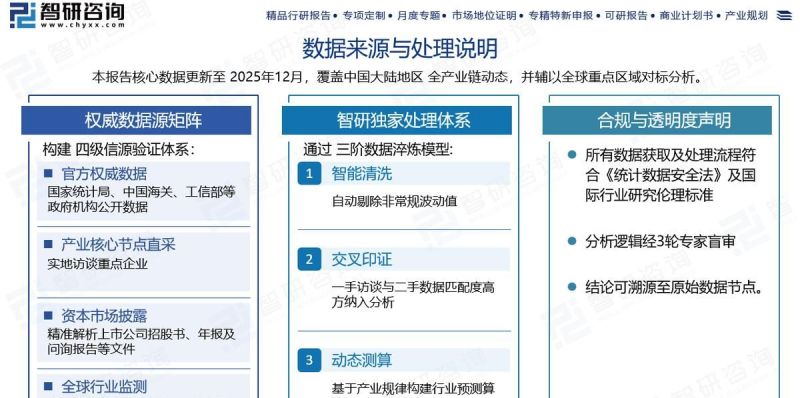Open the 商业计划书 header link
800x398 pixels.
click(x=686, y=16)
